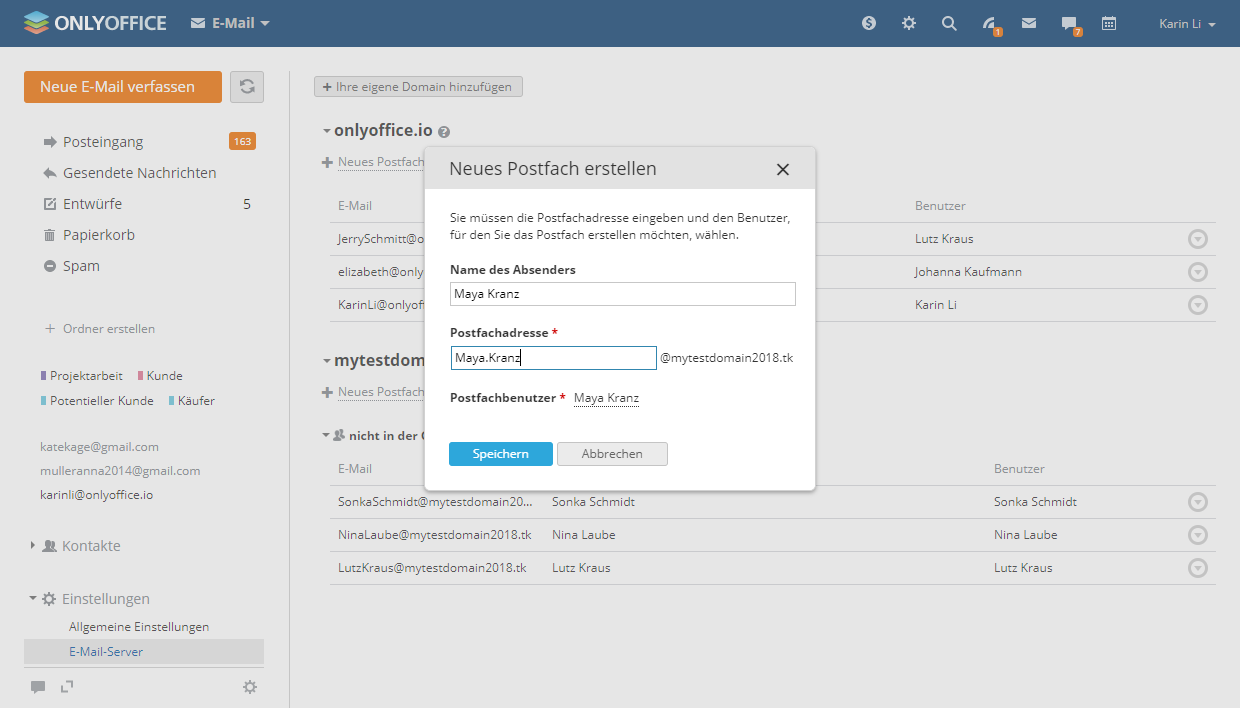Open the feed icon in header

click(990, 24)
